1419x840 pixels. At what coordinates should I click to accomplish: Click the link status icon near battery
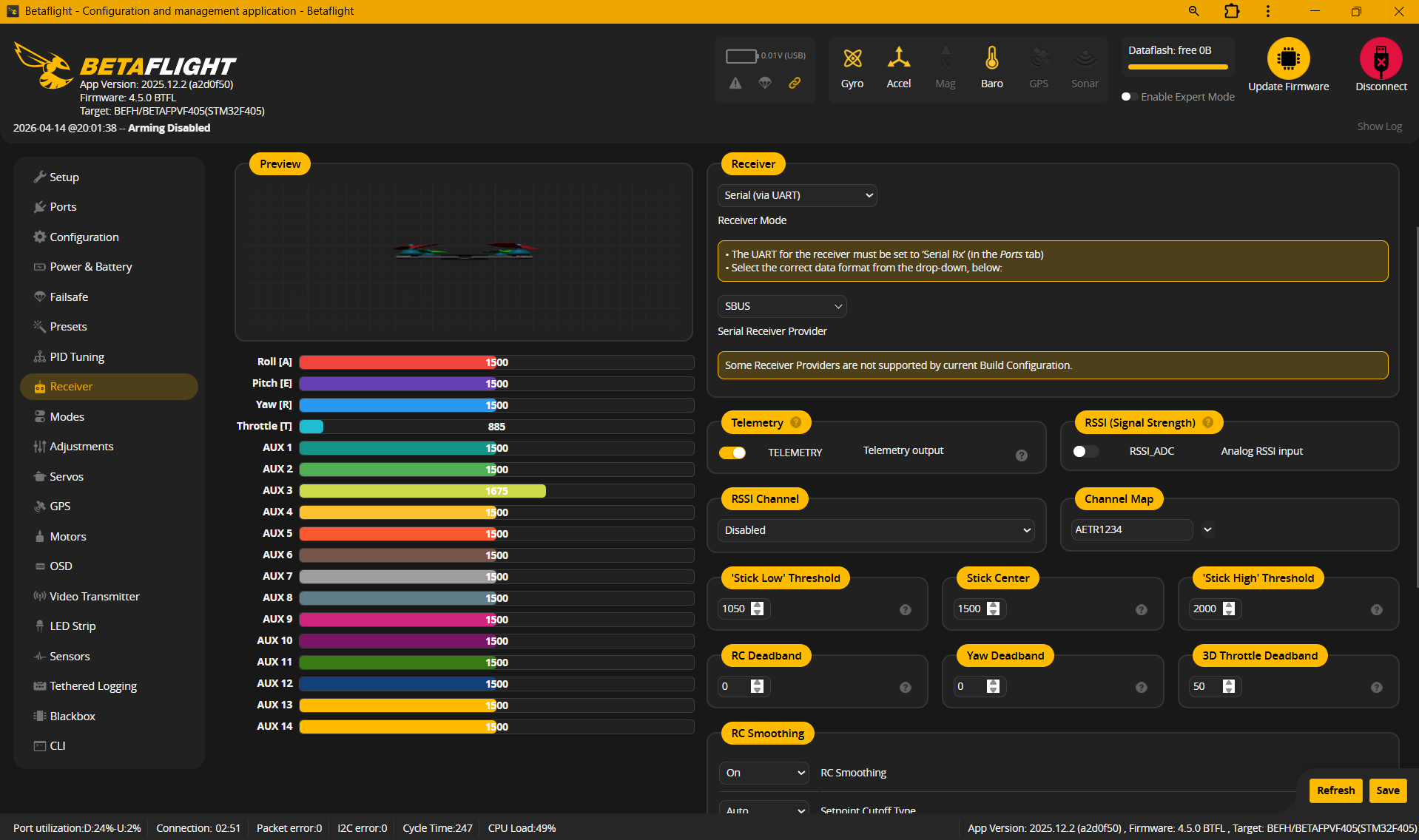(x=795, y=83)
